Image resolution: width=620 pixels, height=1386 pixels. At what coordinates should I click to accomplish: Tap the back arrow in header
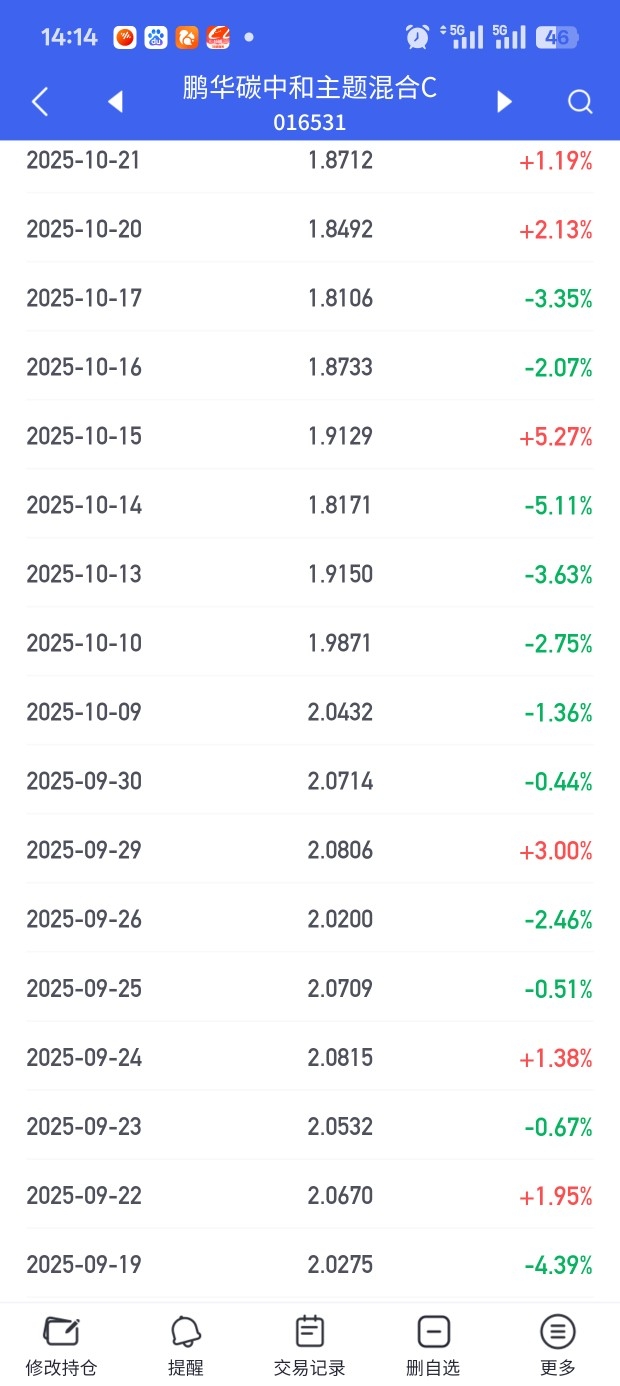[40, 101]
